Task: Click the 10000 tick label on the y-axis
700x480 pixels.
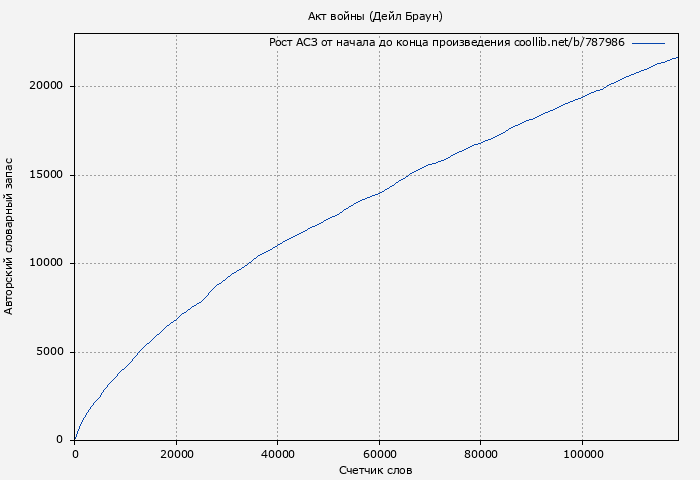Action: point(46,263)
